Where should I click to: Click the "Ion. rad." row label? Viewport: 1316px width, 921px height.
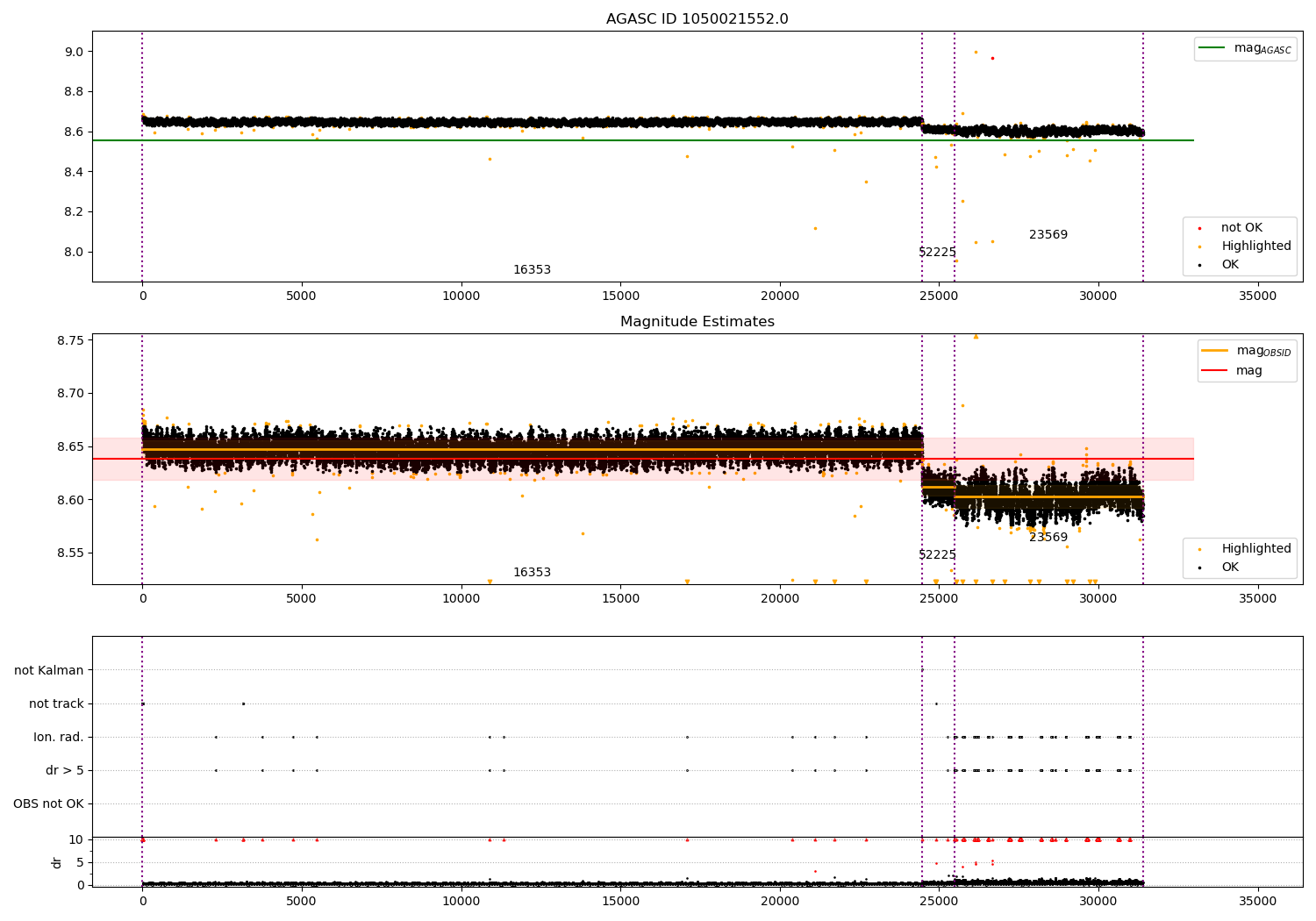(59, 738)
